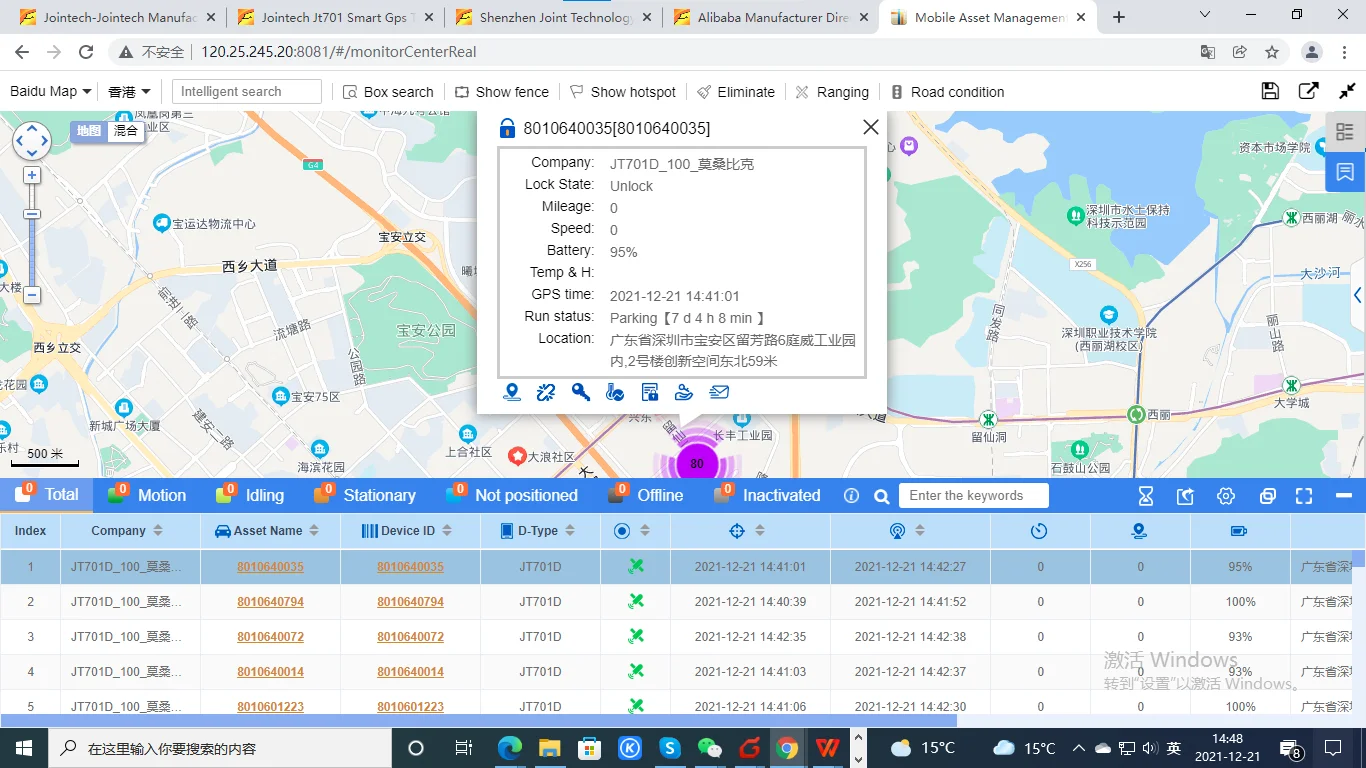Open the gear settings icon in list toolbar
1366x768 pixels.
(x=1226, y=496)
